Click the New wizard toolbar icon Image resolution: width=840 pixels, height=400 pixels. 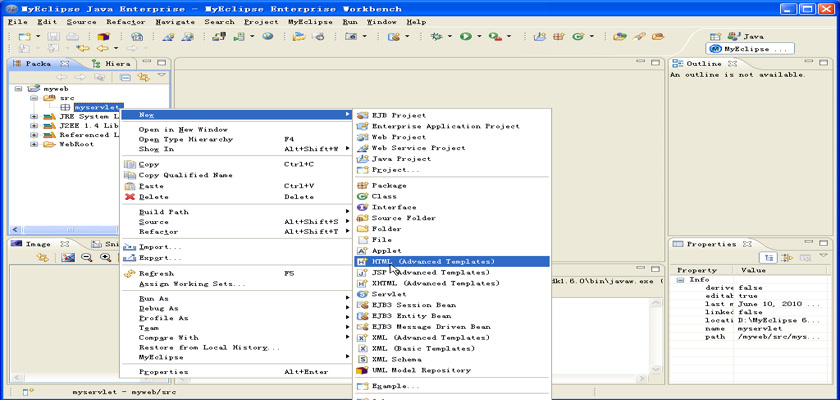click(25, 36)
